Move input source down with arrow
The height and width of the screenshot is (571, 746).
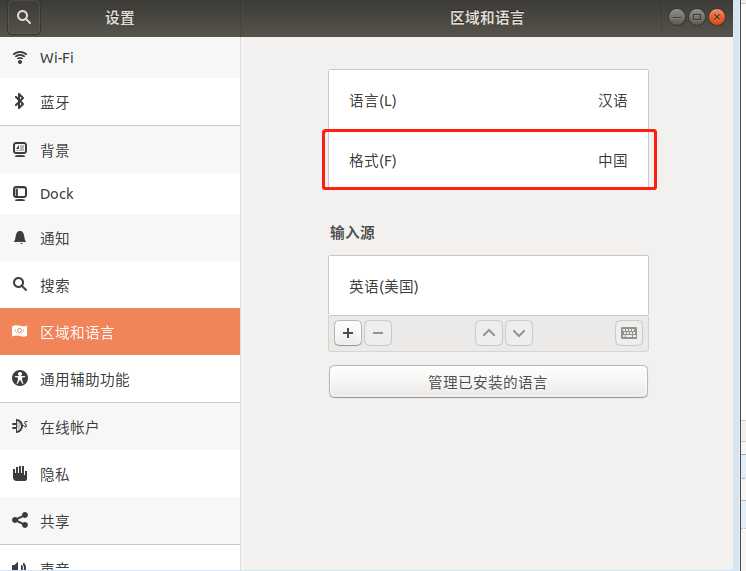click(x=519, y=333)
